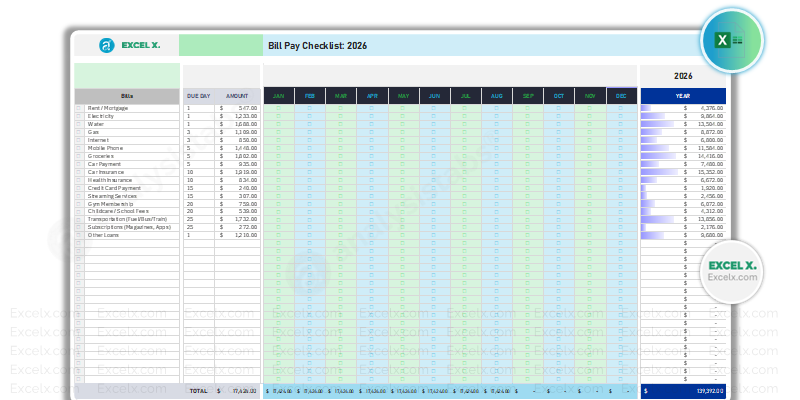Click the DUE DAY column header
The width and height of the screenshot is (800, 400).
tap(198, 96)
